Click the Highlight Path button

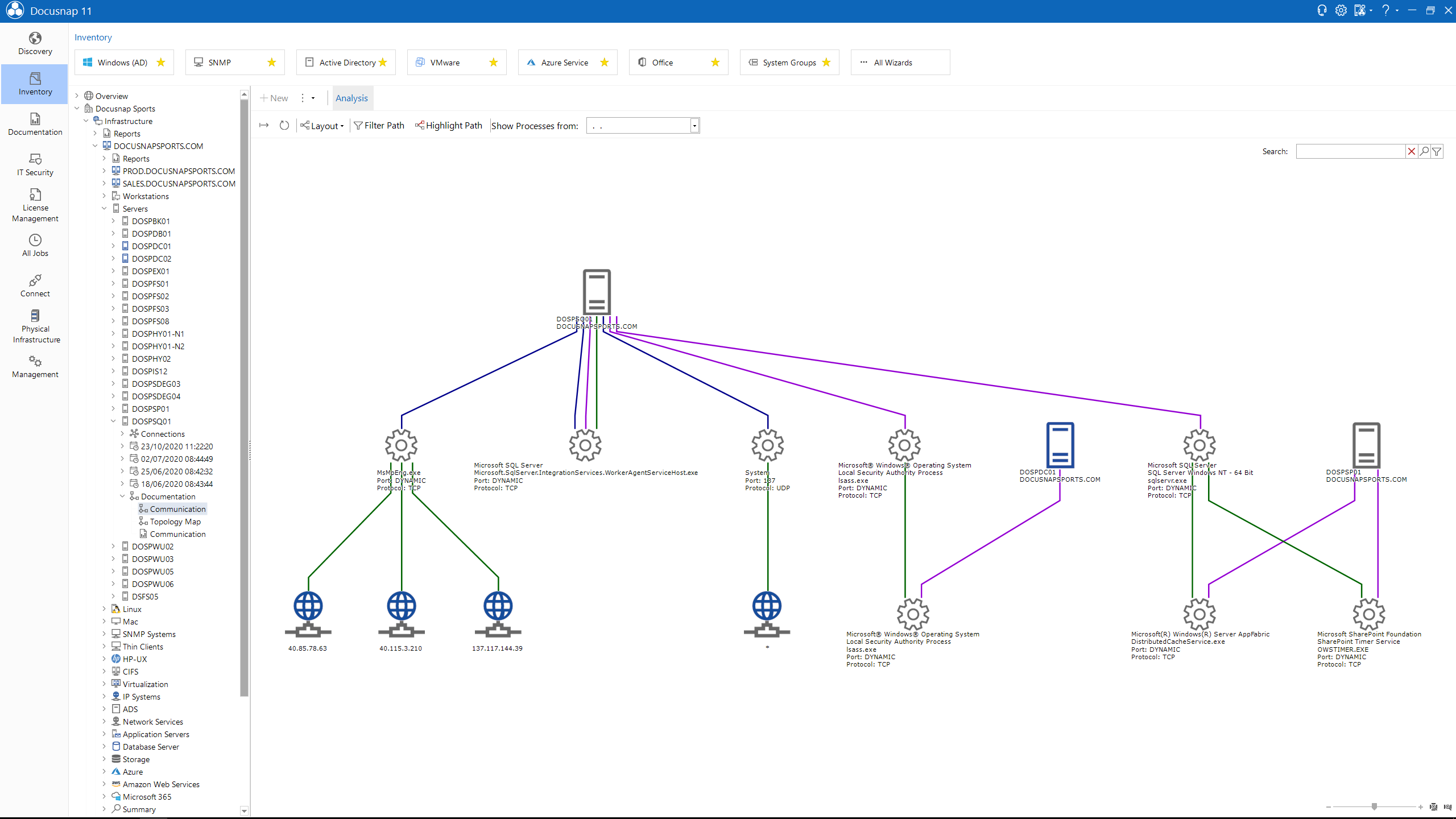449,125
